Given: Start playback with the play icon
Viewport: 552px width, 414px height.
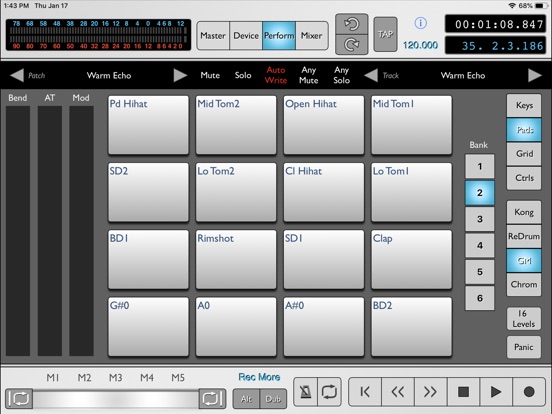Looking at the screenshot, I should pyautogui.click(x=496, y=391).
